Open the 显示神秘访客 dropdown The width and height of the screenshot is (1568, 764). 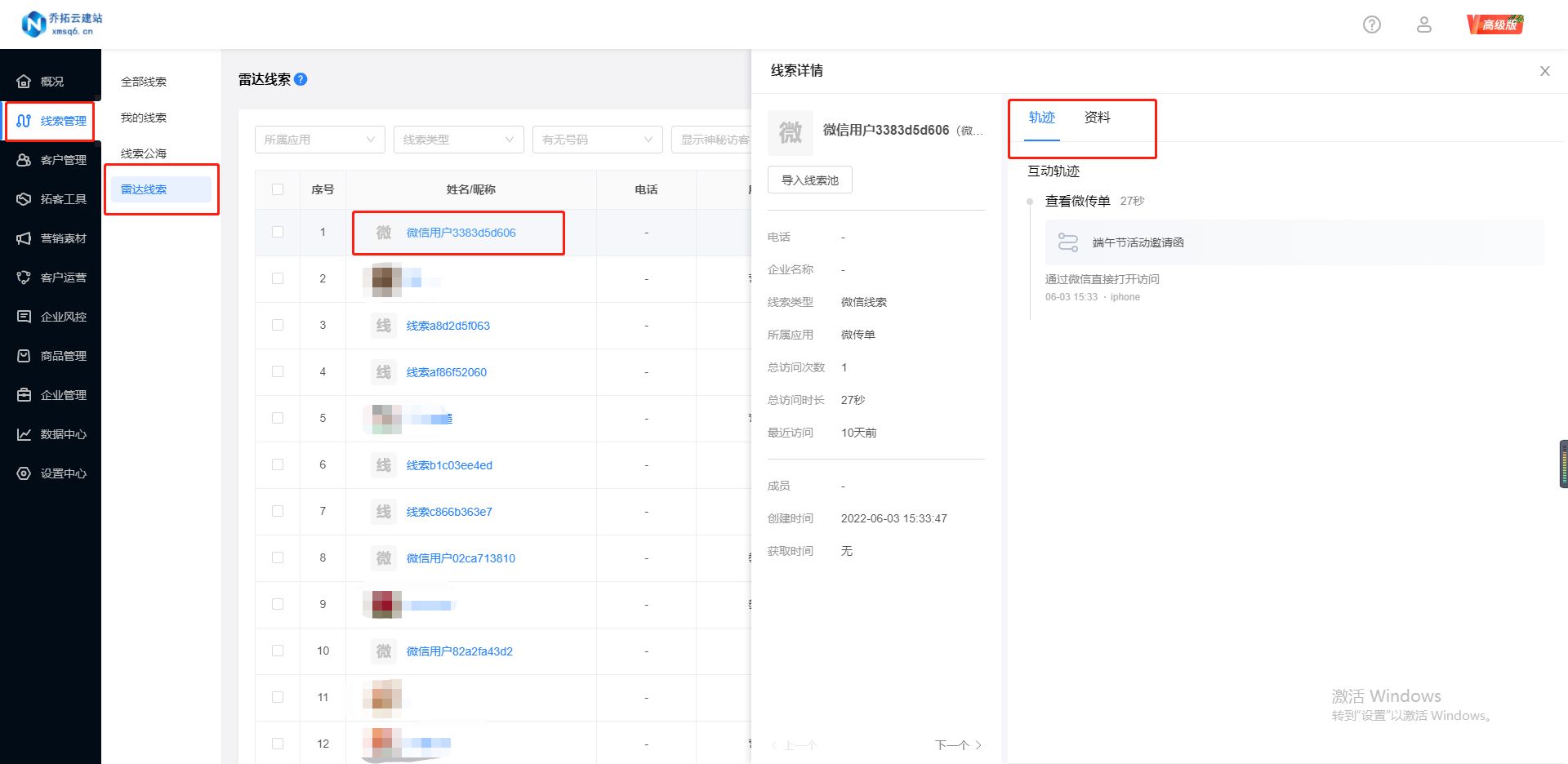(x=711, y=140)
